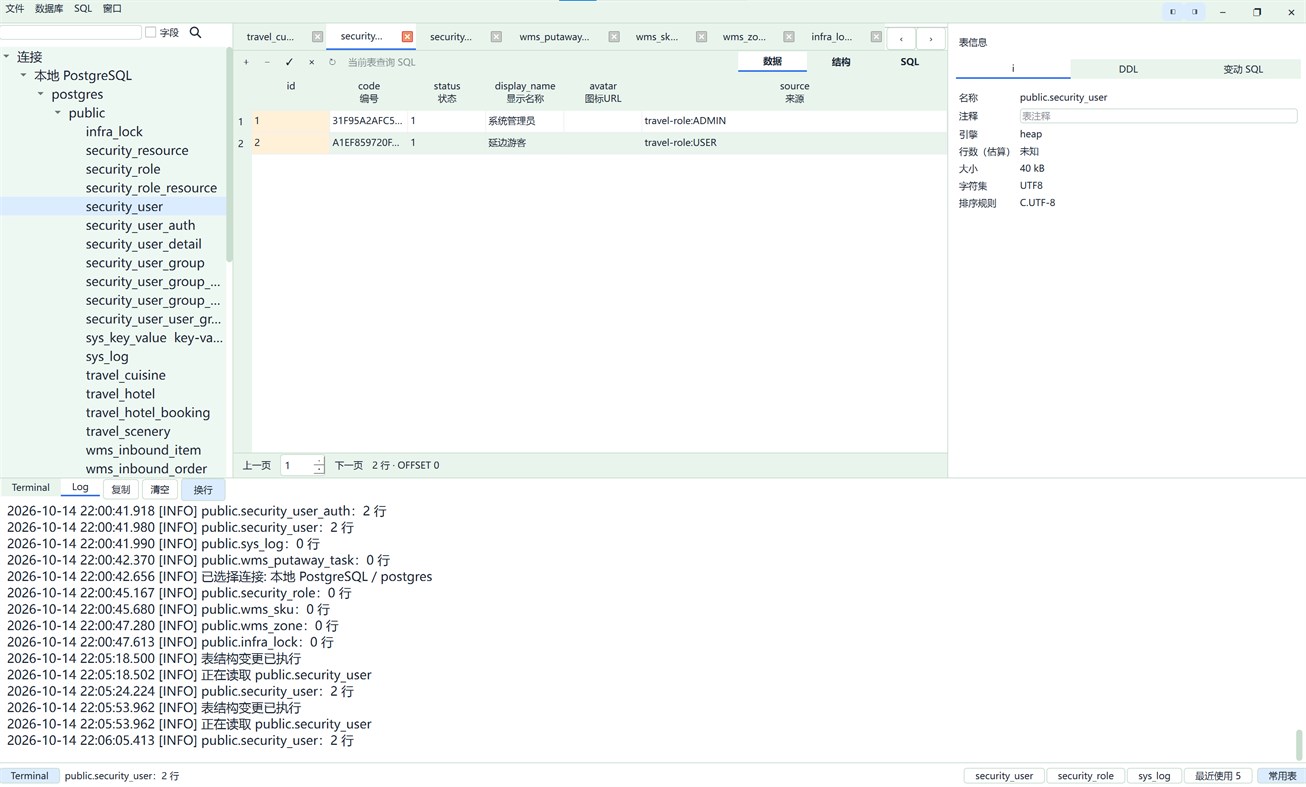Go to 上一页 previous page
The height and width of the screenshot is (787, 1306).
(x=257, y=466)
